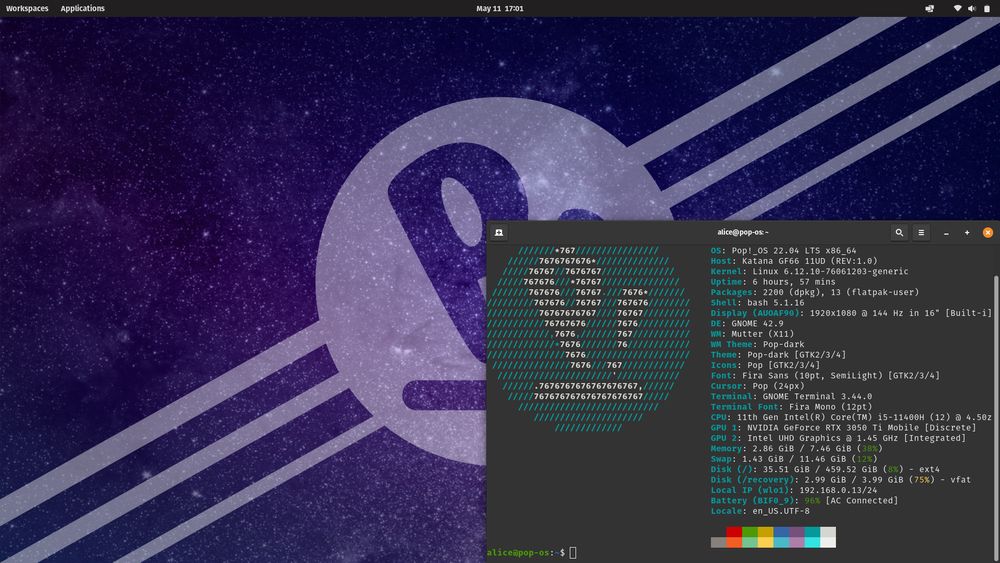Screen dimensions: 1000x563
Task: Click the alice@pop-os terminal title
Action: (742, 232)
